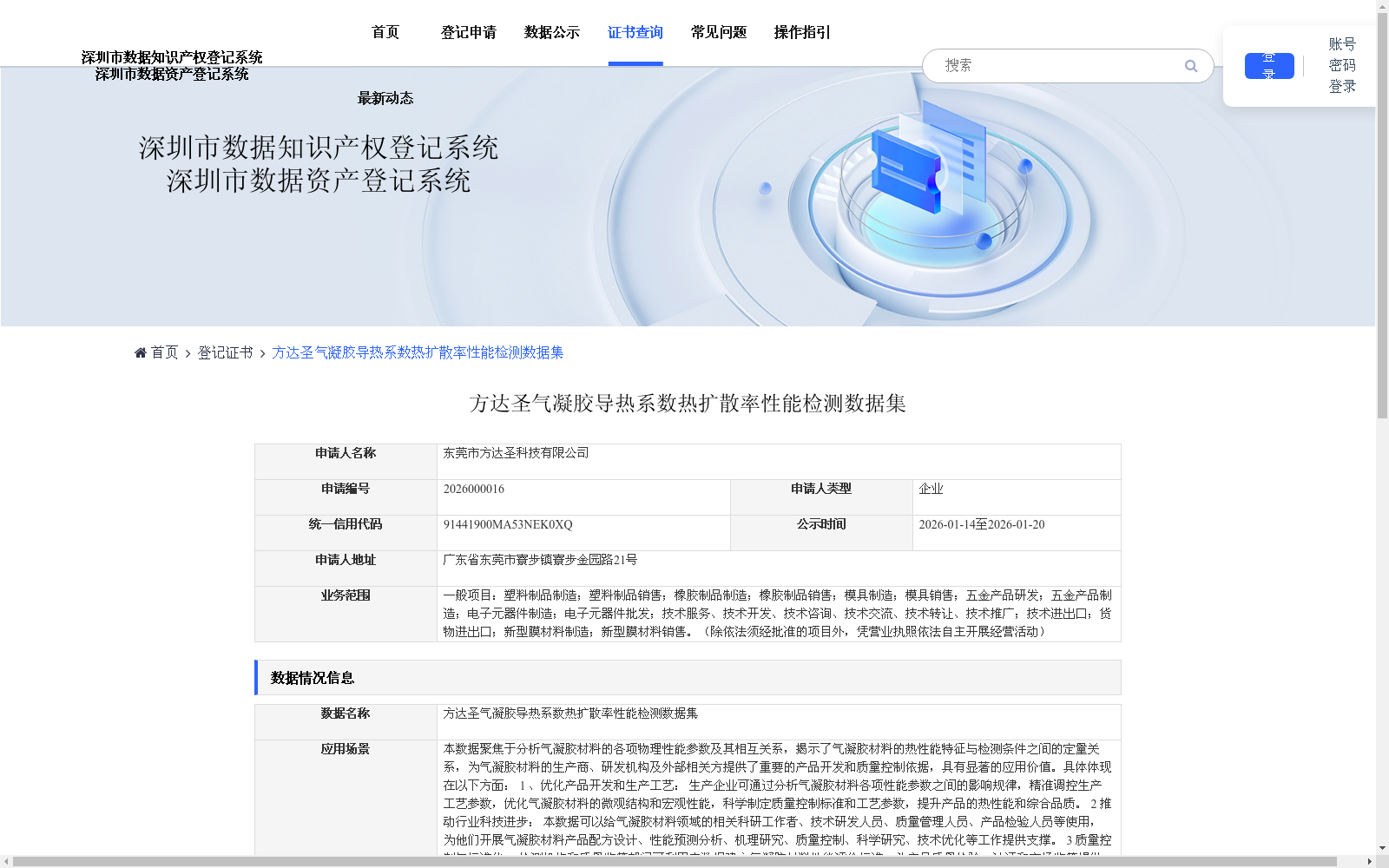Image resolution: width=1389 pixels, height=868 pixels.
Task: Click the publicity period 2026-01-14至2026-01-20
Action: [x=982, y=524]
